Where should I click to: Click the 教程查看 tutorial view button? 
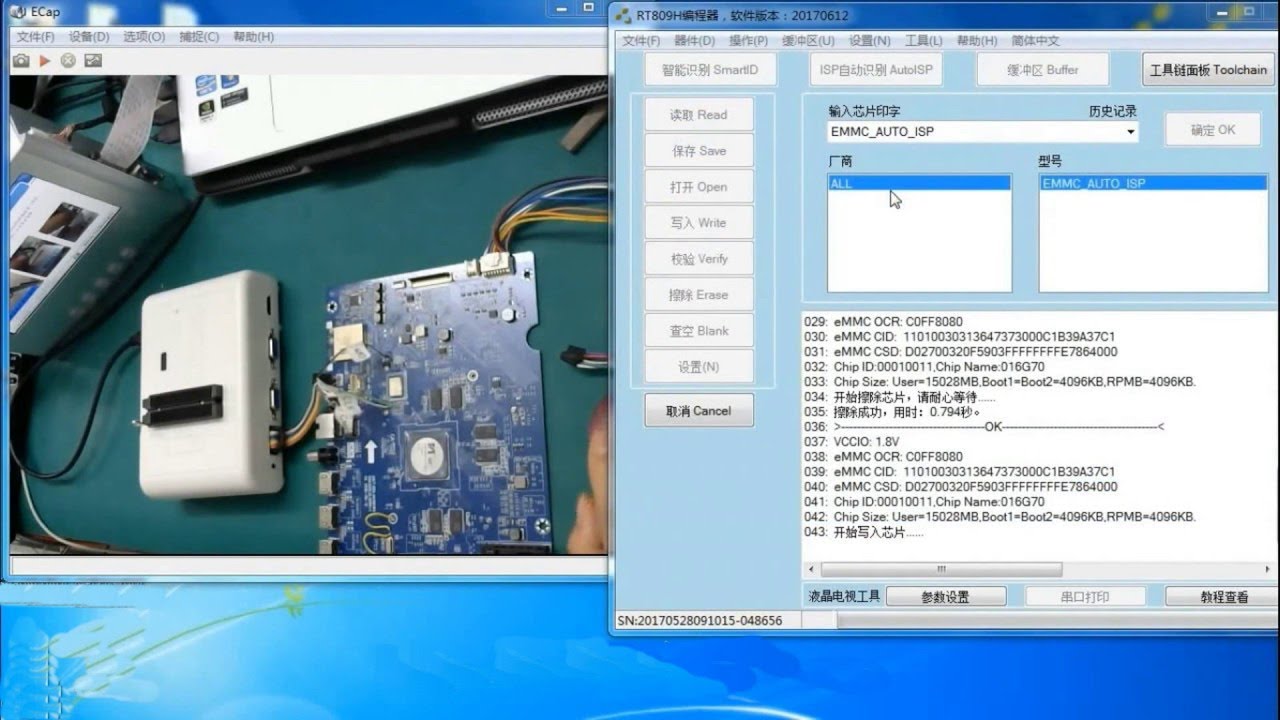tap(1222, 597)
